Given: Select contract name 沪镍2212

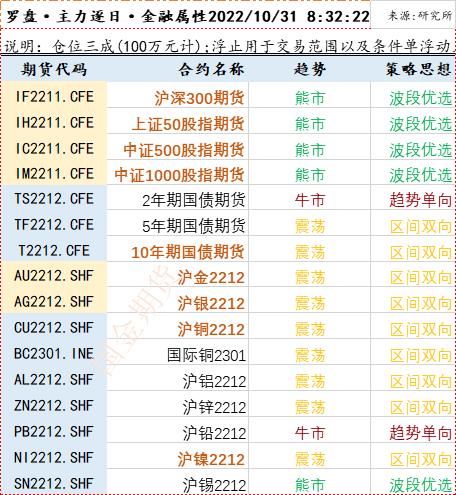Looking at the screenshot, I should [211, 459].
